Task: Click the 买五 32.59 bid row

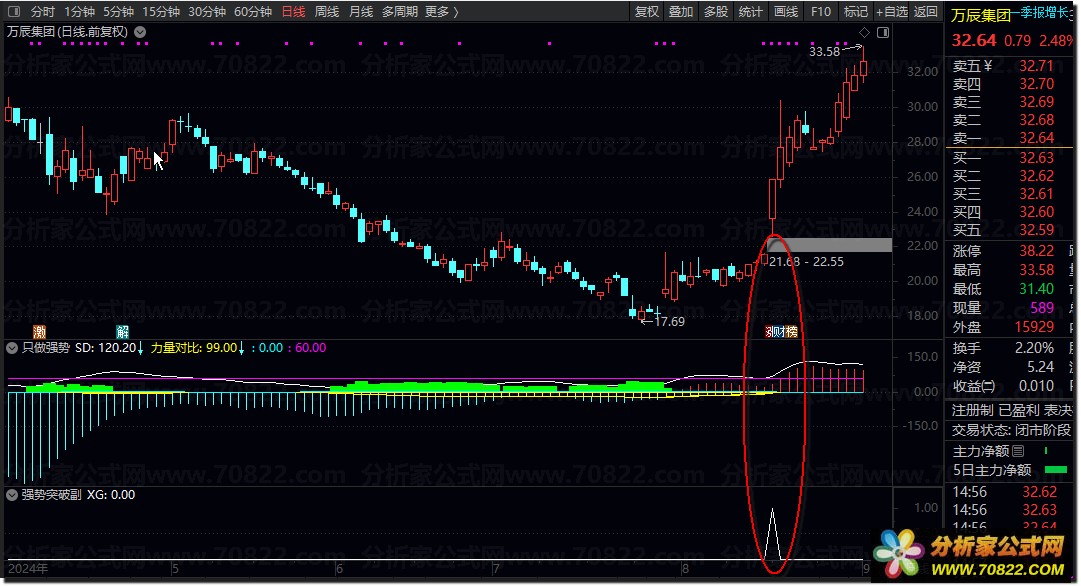Action: tap(1011, 230)
